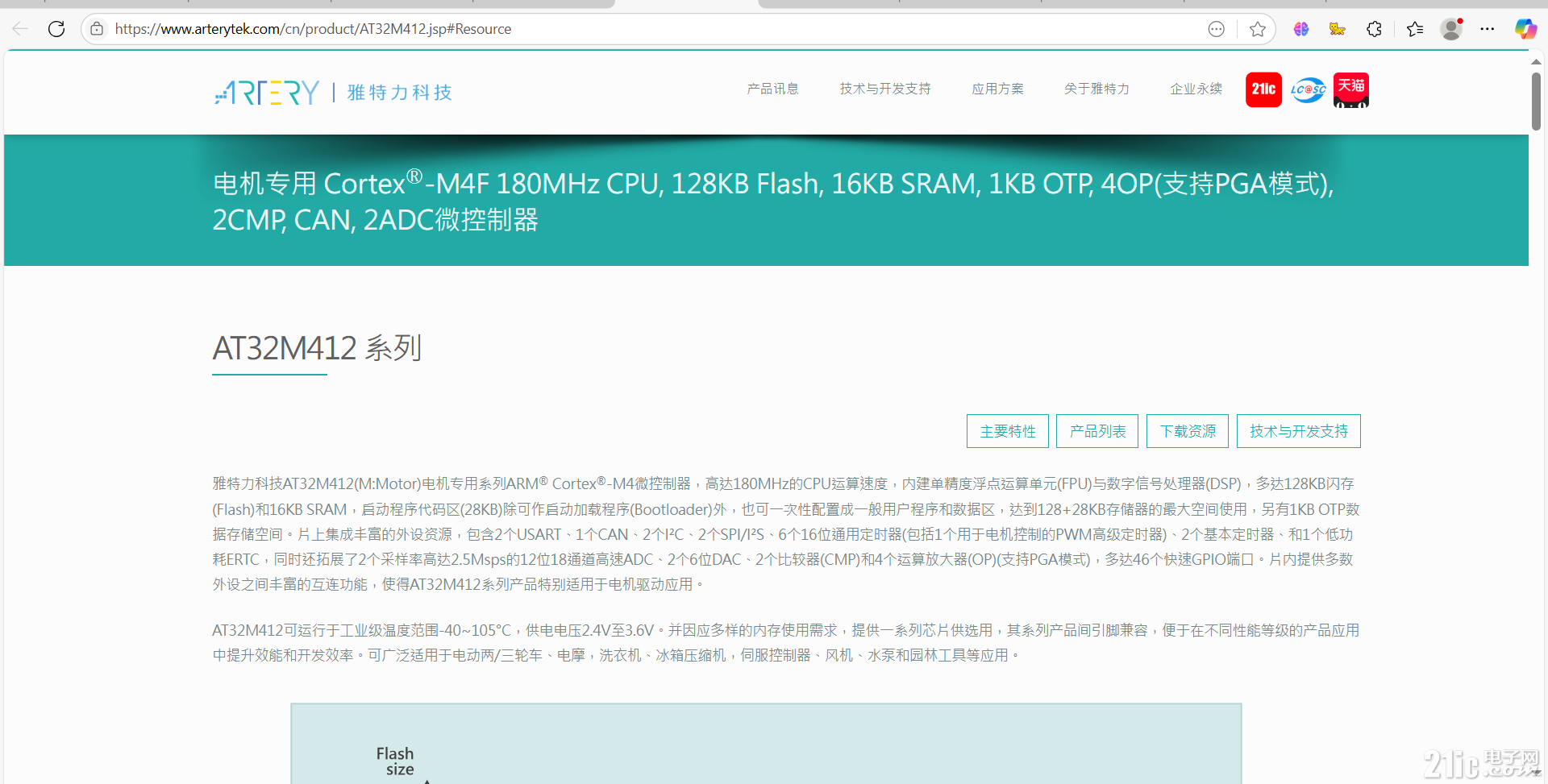Open the Settings and more ellipsis menu

[x=1488, y=29]
